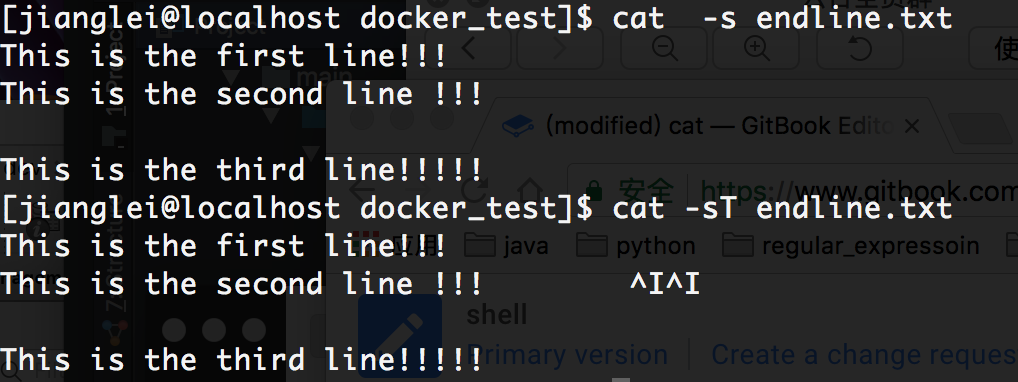Viewport: 1018px width, 382px height.
Task: Click the green lock security icon
Action: tap(593, 191)
